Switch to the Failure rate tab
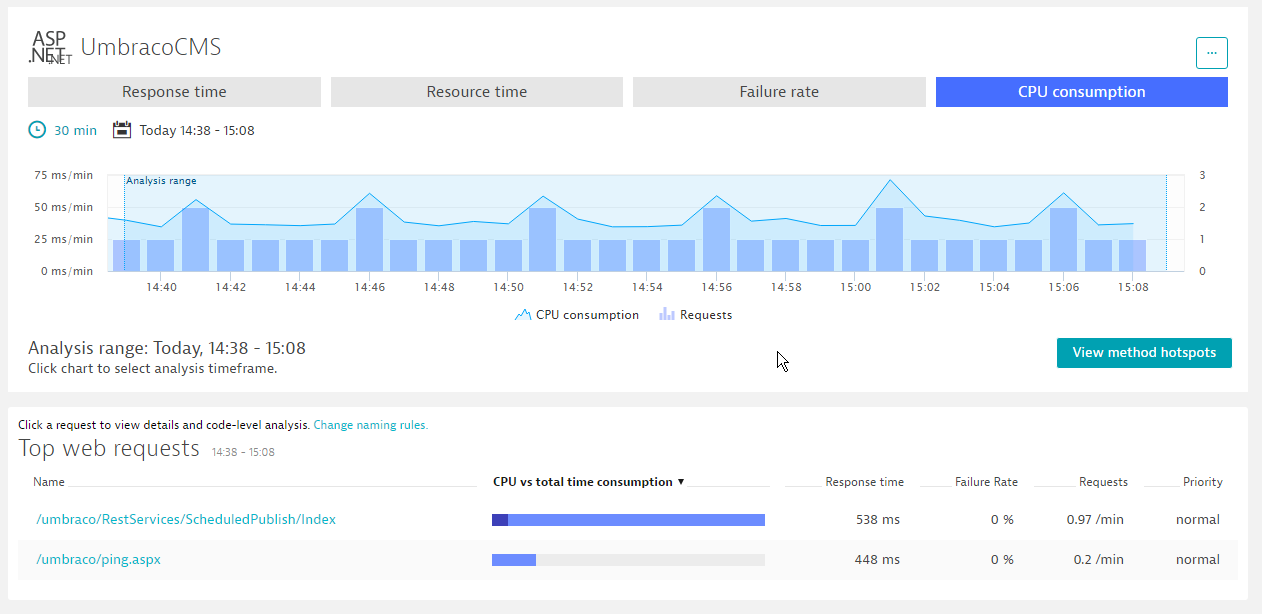 point(779,92)
